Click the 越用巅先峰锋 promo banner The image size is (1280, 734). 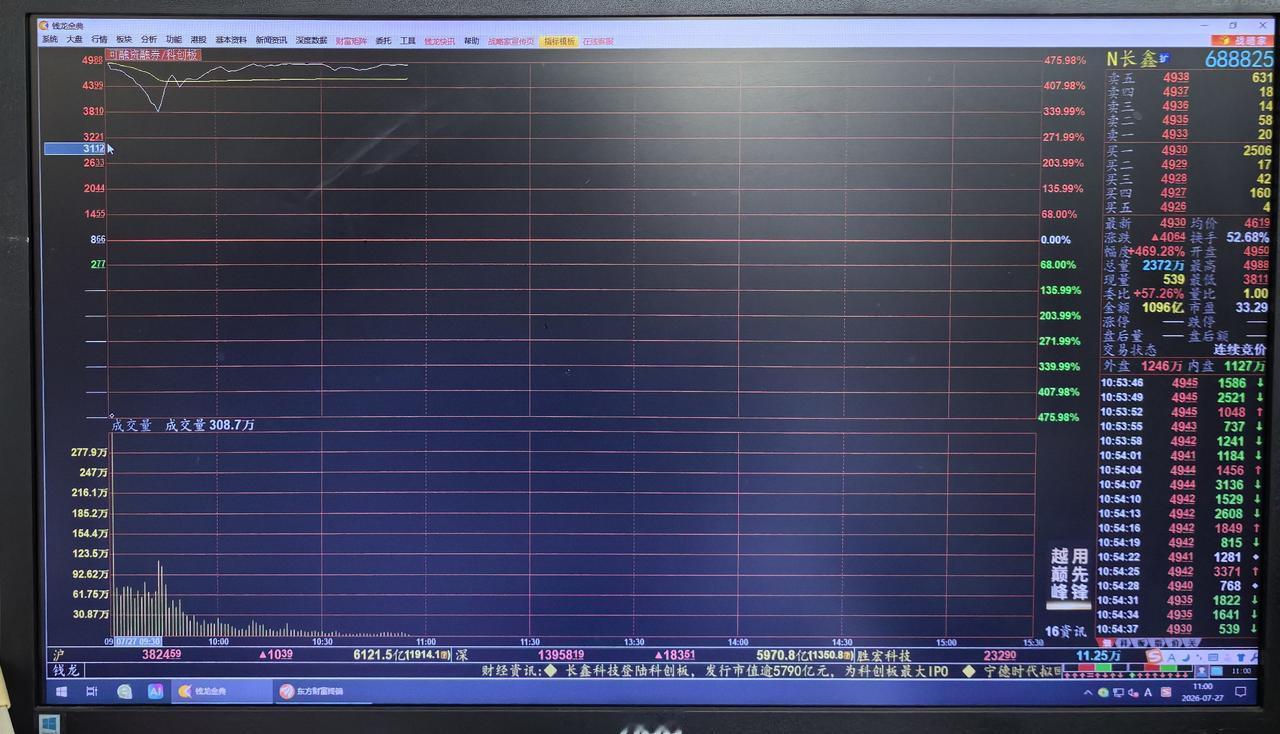click(x=1069, y=576)
